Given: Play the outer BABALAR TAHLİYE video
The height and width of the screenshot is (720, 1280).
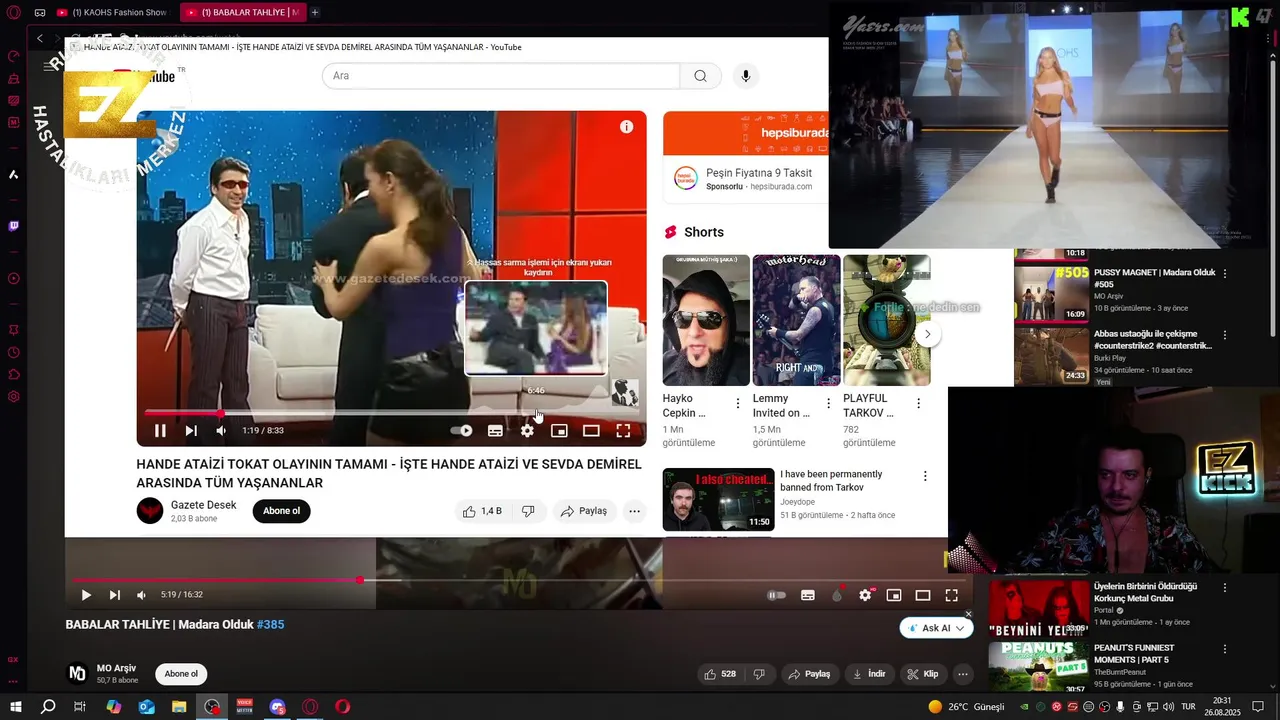Looking at the screenshot, I should pyautogui.click(x=86, y=595).
